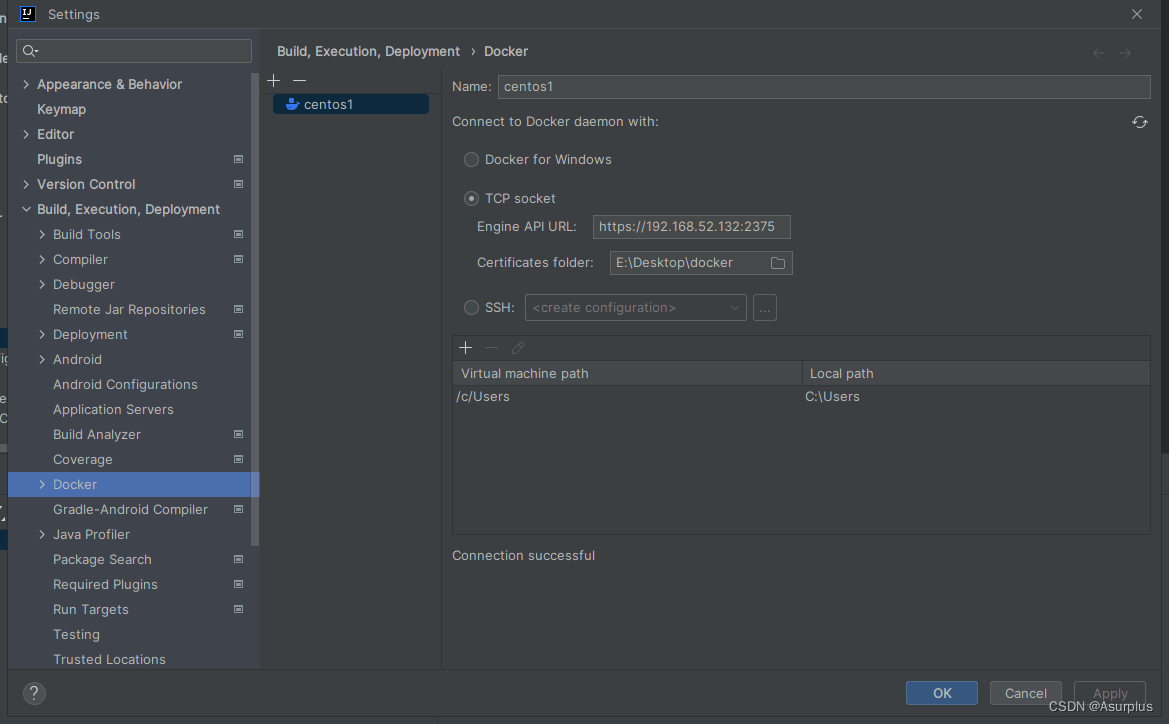Close the Settings dialog
The image size is (1169, 724).
coord(1137,14)
